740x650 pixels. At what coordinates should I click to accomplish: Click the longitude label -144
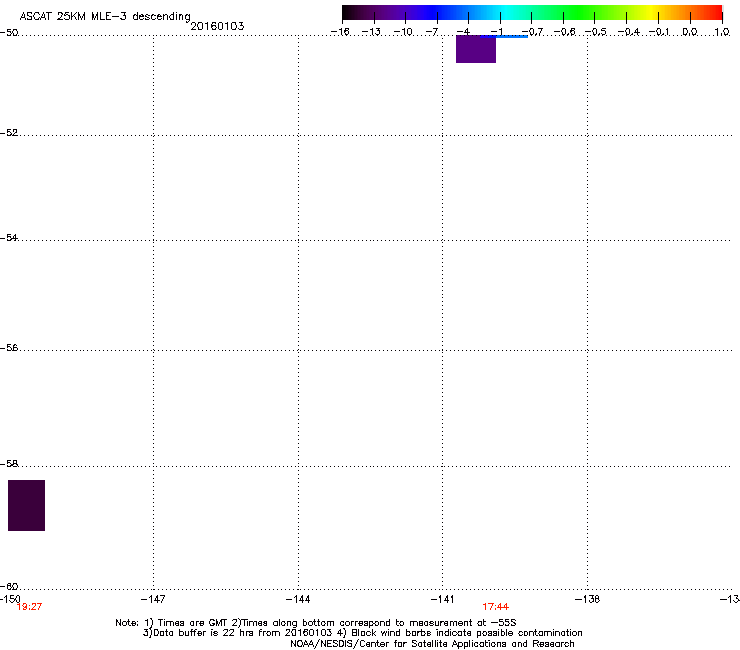tap(298, 599)
